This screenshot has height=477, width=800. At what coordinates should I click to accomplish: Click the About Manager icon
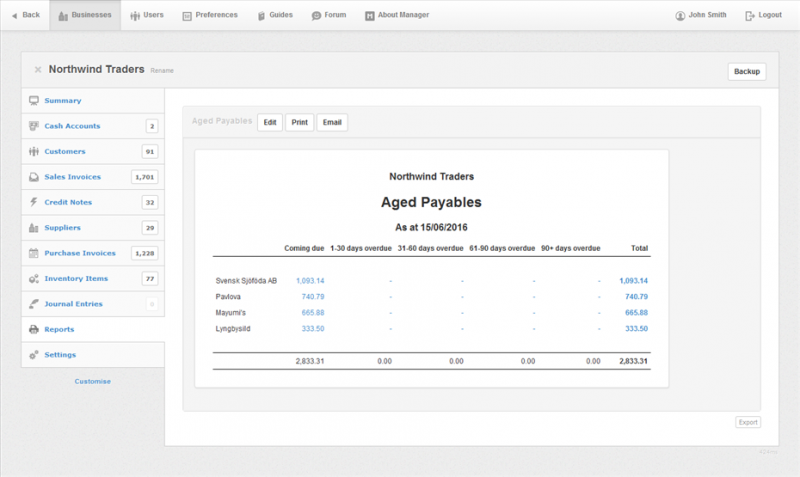[369, 16]
